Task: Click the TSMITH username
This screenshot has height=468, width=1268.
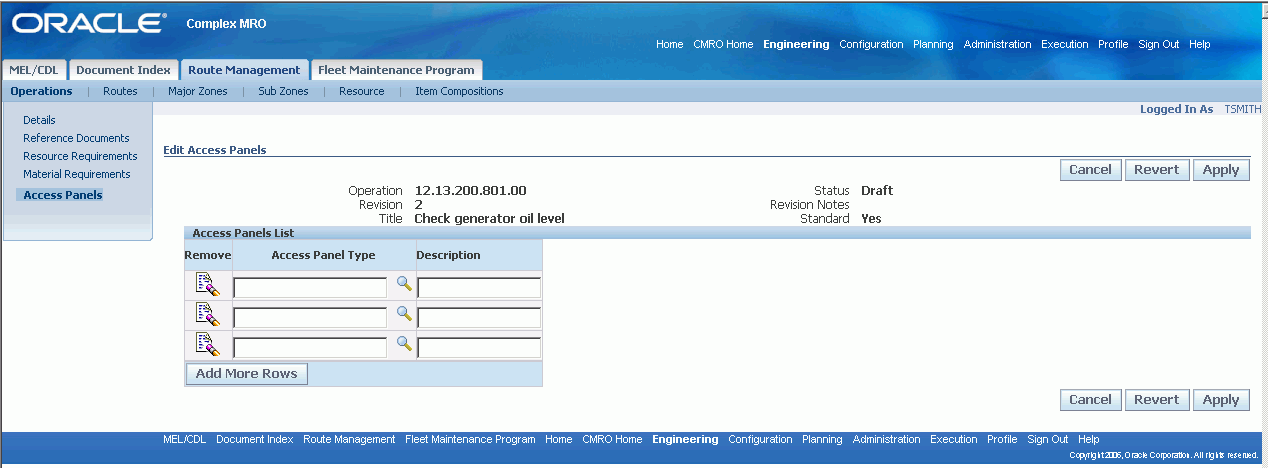Action: 1243,109
